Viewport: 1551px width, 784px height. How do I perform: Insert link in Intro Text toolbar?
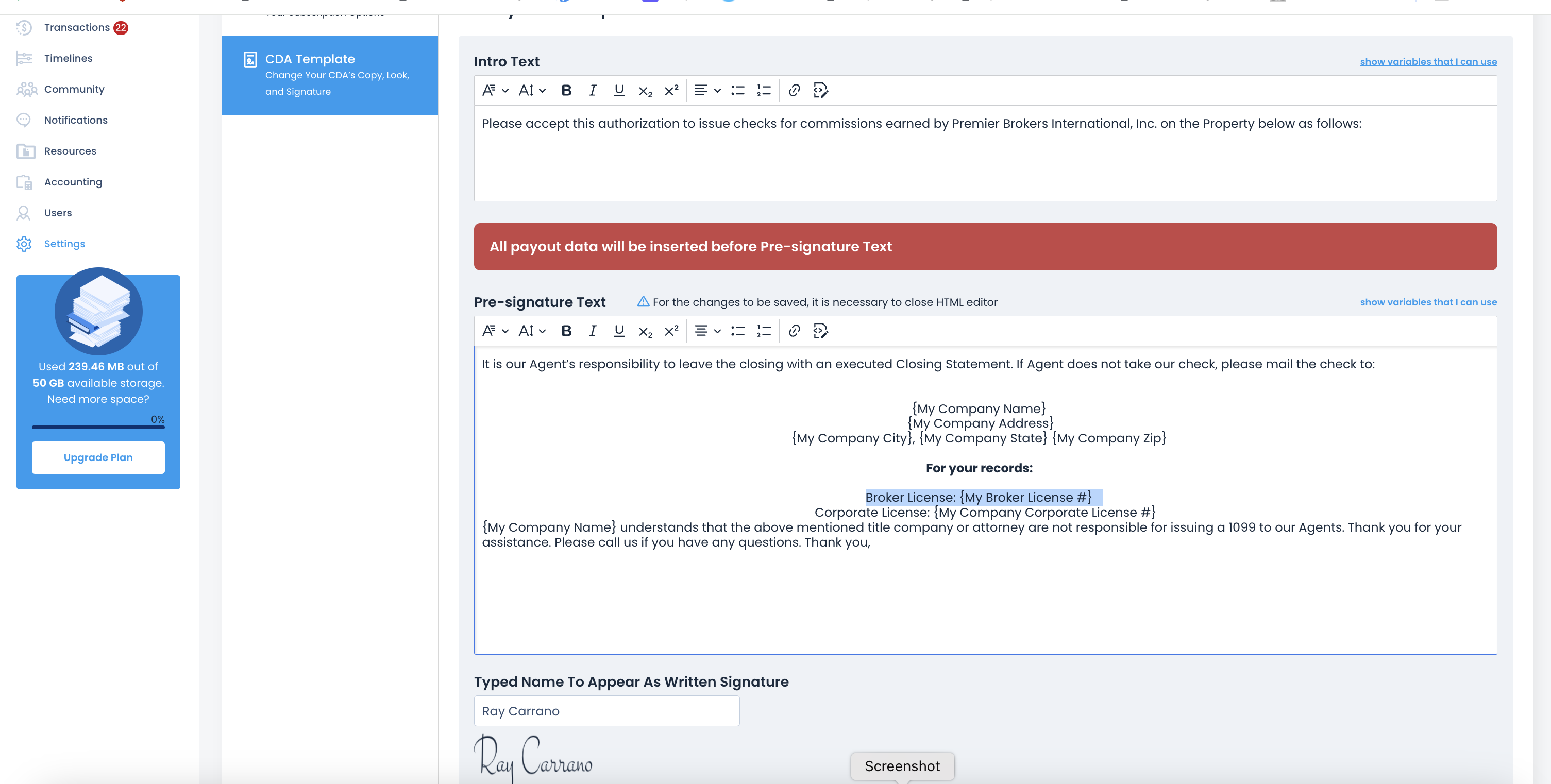(x=794, y=90)
